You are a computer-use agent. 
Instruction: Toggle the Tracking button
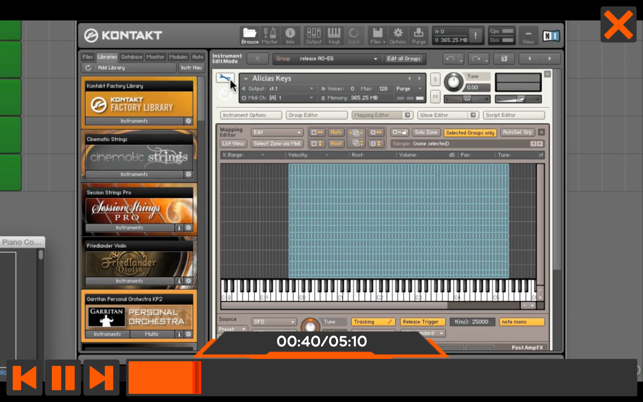(373, 322)
